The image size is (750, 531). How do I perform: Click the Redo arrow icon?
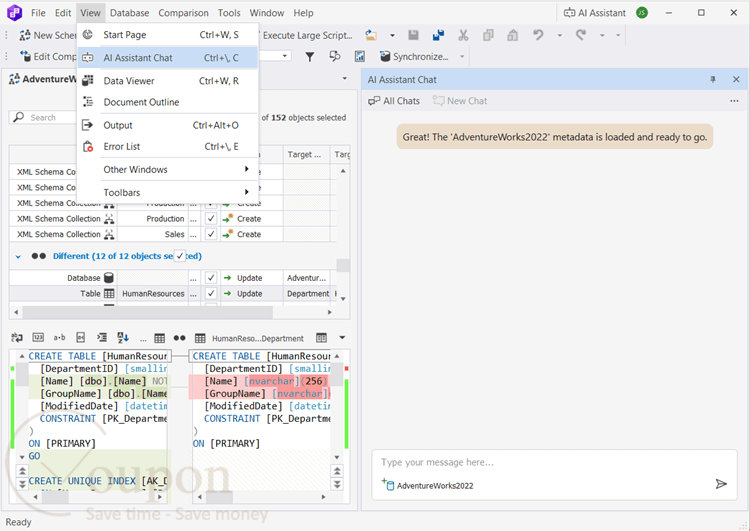[581, 35]
